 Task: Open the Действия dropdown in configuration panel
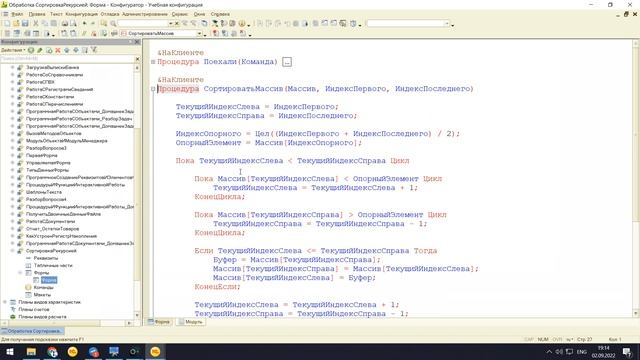coord(13,50)
